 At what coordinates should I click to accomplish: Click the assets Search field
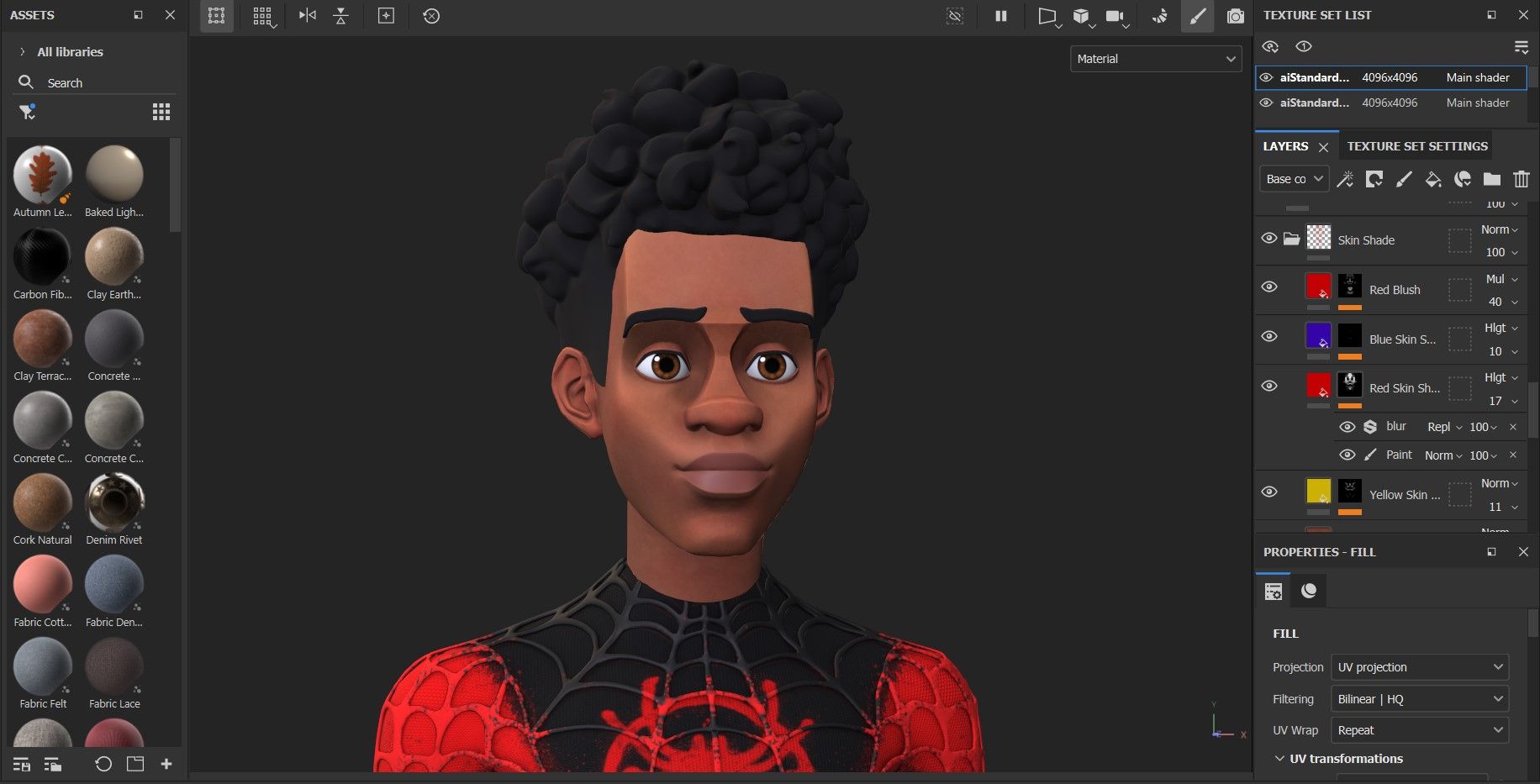95,82
